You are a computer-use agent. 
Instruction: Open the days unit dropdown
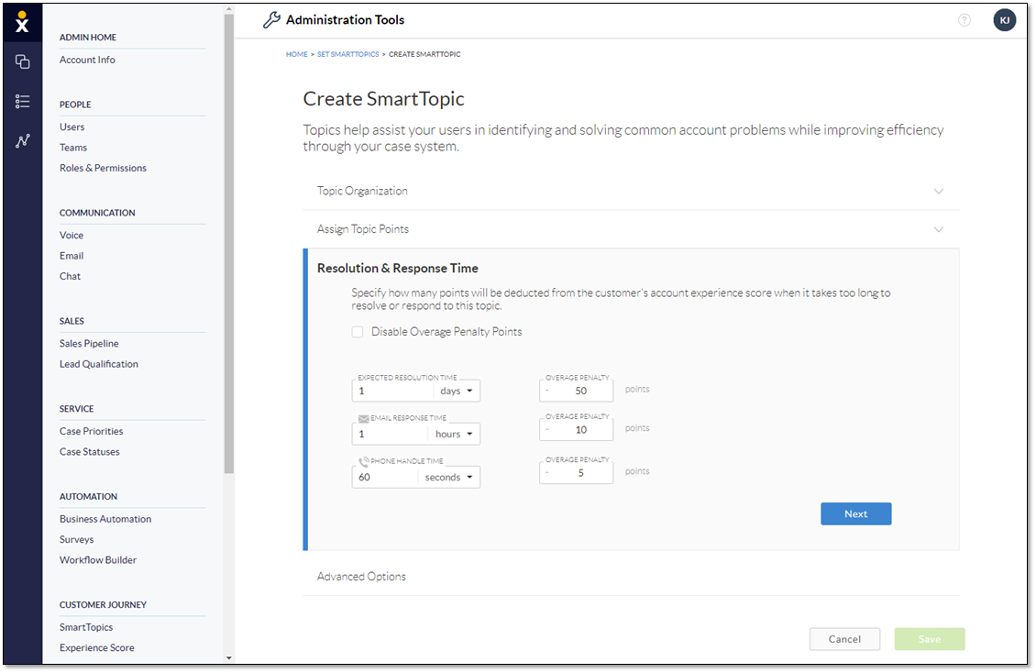[x=457, y=391]
